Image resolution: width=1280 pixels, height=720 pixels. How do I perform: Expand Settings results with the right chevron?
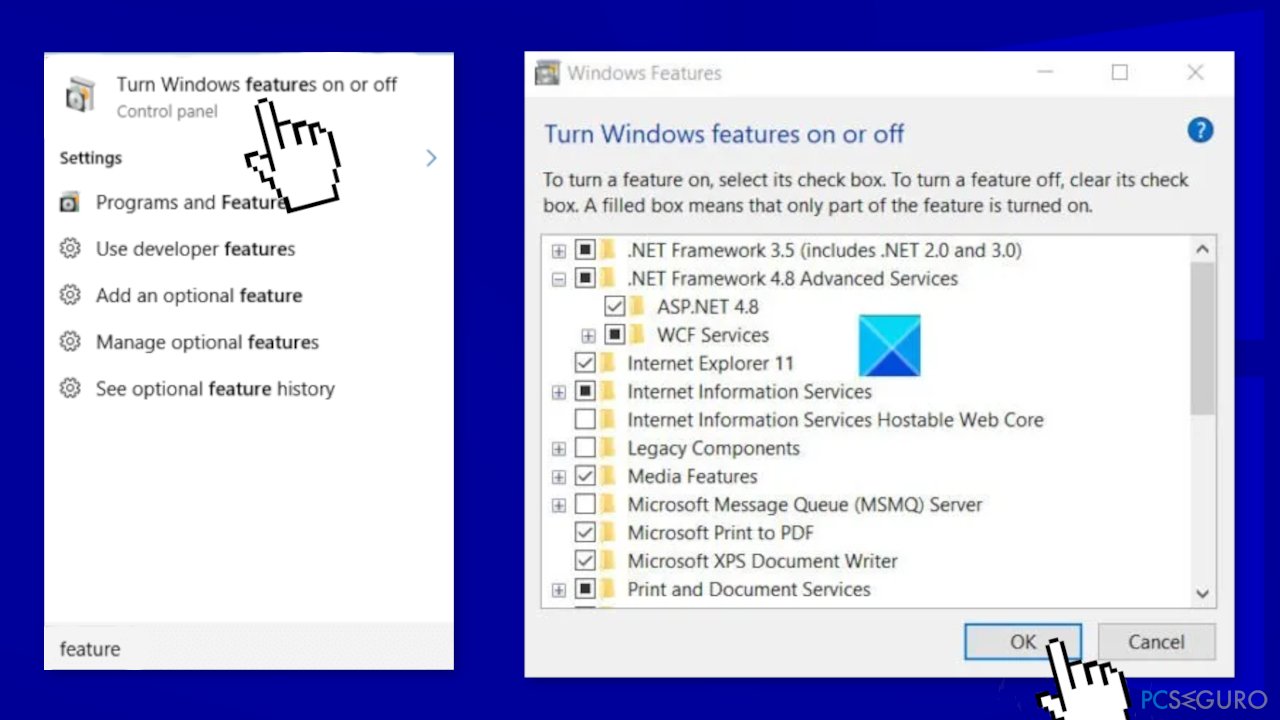pyautogui.click(x=431, y=158)
